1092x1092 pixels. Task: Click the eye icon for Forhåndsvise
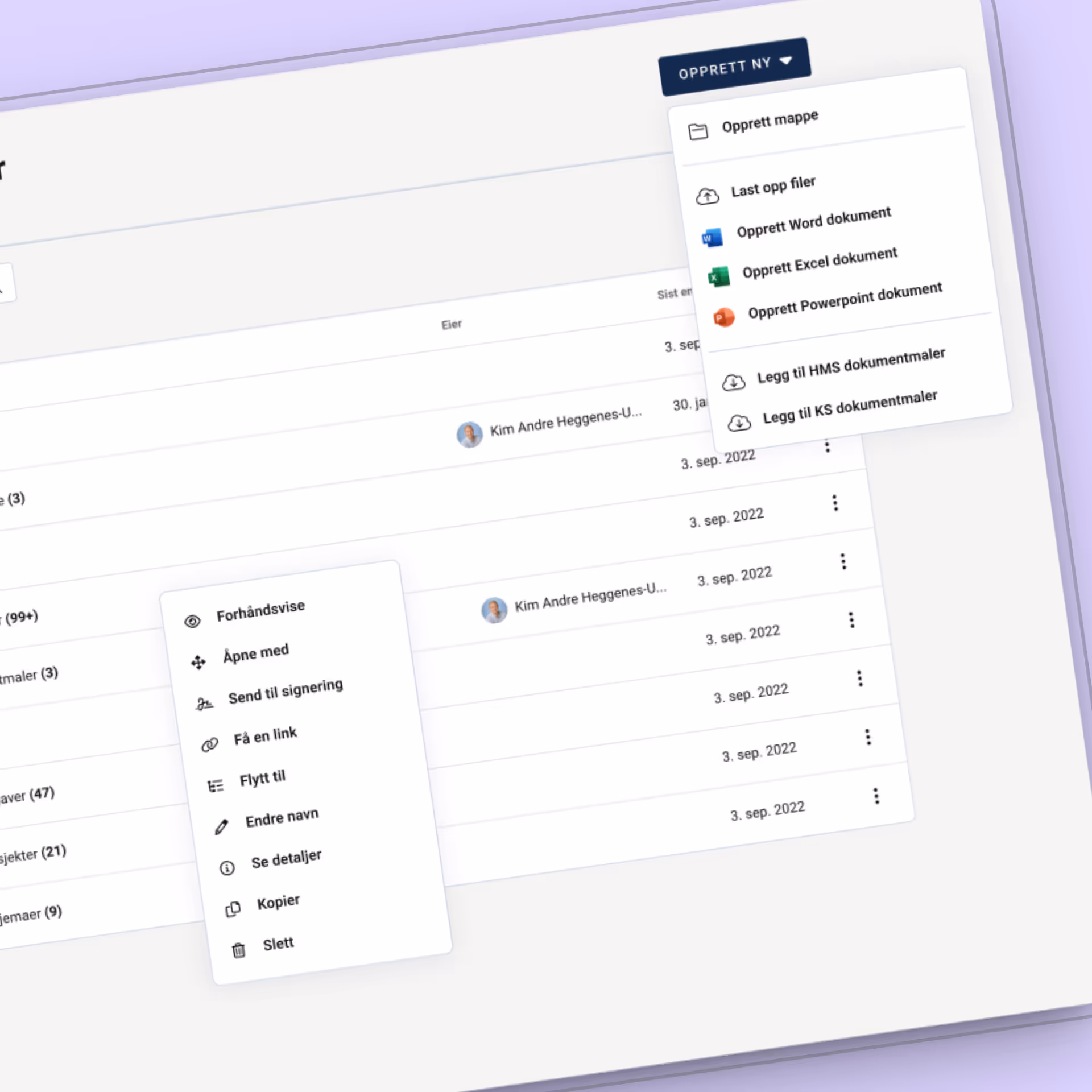(x=192, y=621)
